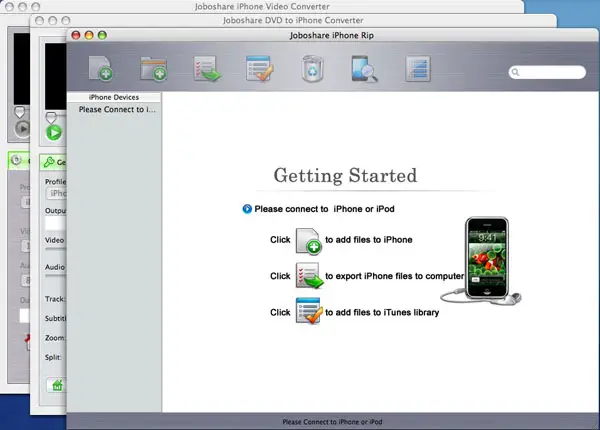Minimize the Joboshare iPhone Rip window

tap(89, 35)
